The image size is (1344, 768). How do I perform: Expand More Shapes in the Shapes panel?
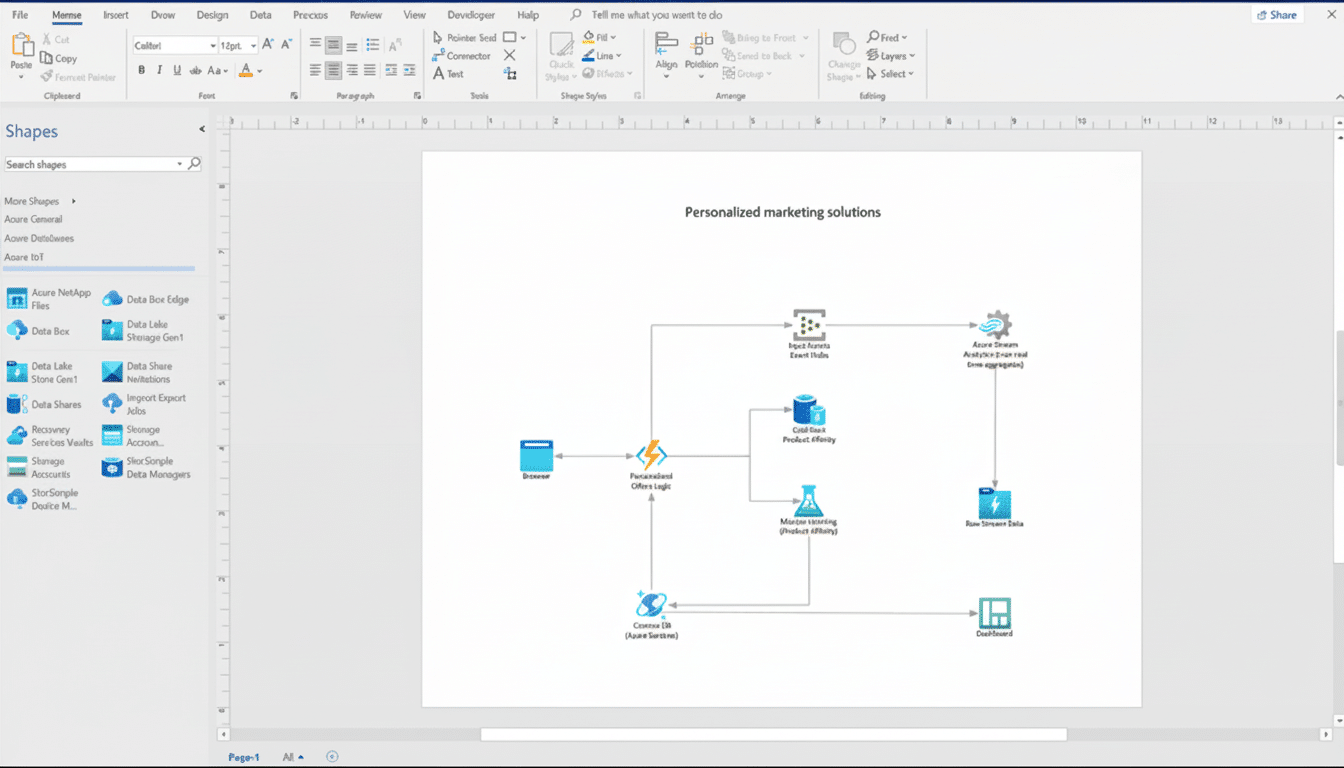pos(32,201)
